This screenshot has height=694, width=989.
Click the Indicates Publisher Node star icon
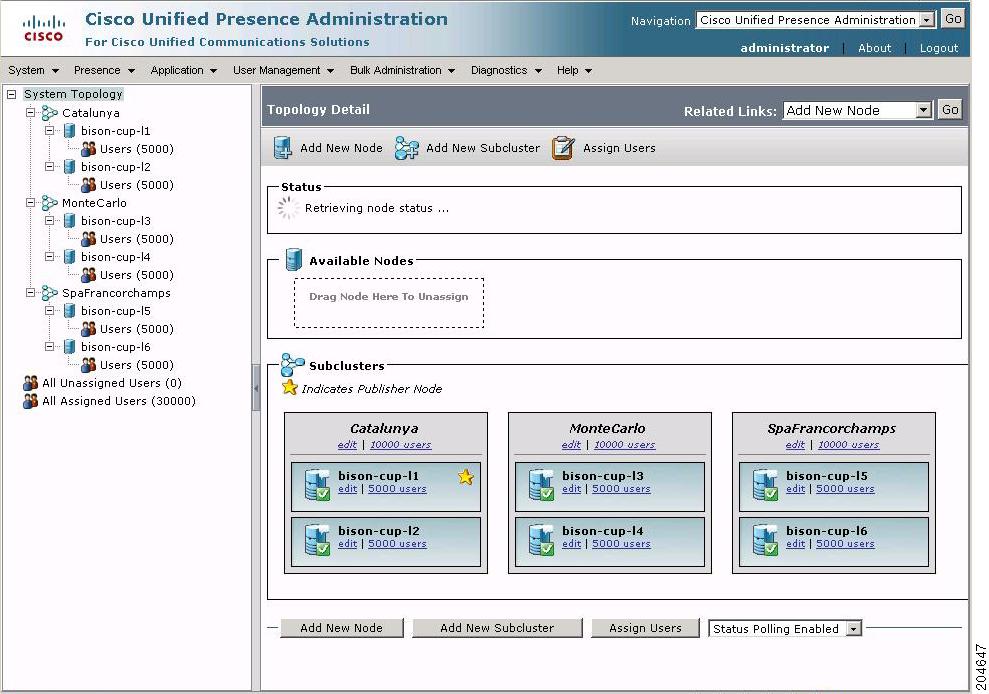290,387
